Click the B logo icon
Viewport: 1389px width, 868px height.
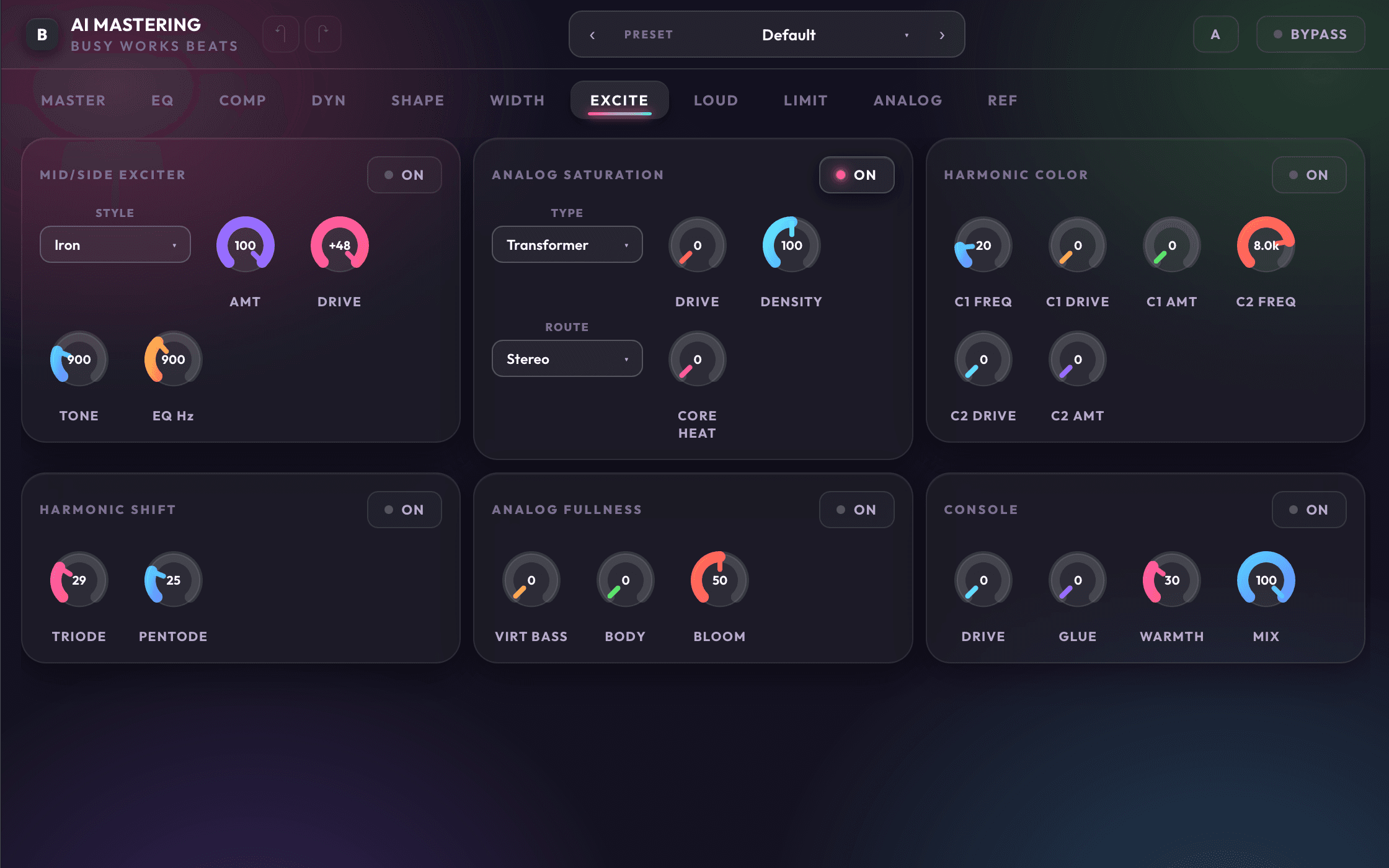[x=42, y=35]
